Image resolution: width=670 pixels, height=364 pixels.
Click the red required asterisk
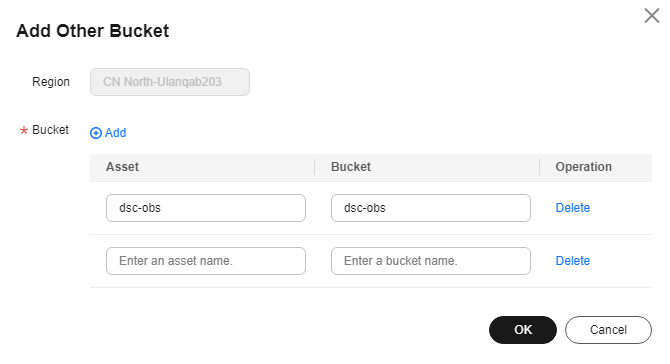coord(24,130)
